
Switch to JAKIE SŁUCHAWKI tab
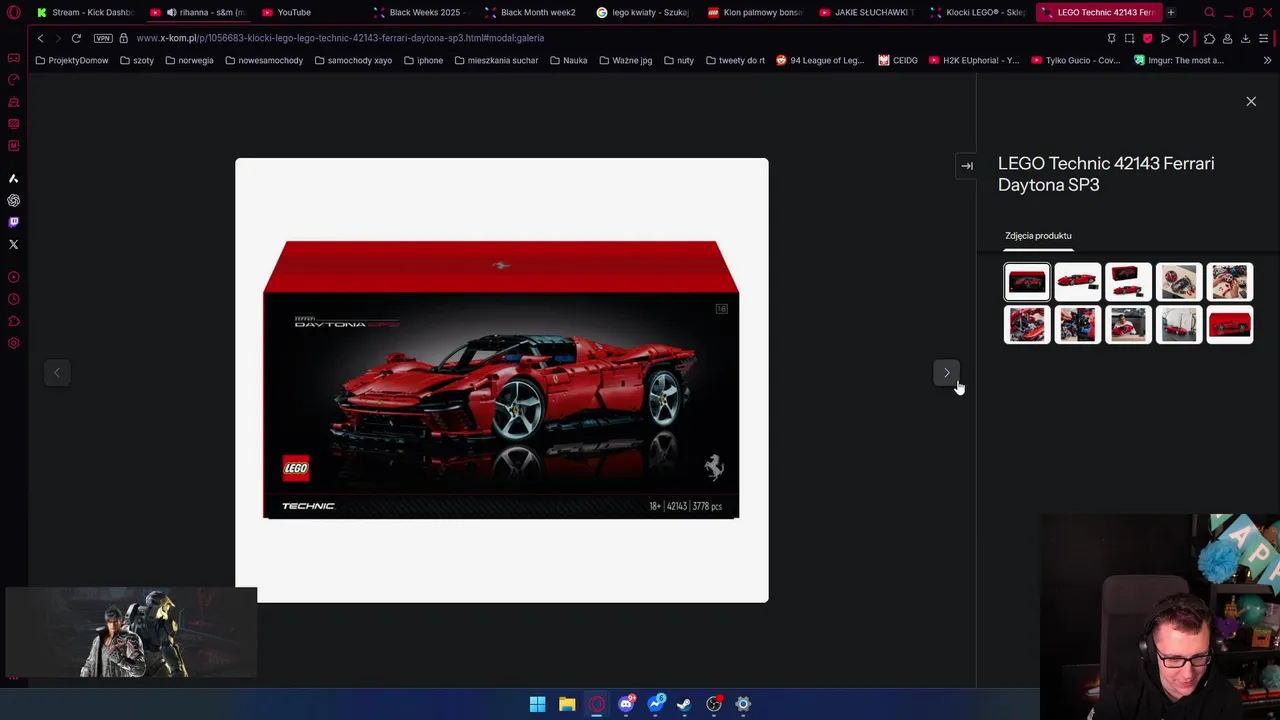(866, 12)
